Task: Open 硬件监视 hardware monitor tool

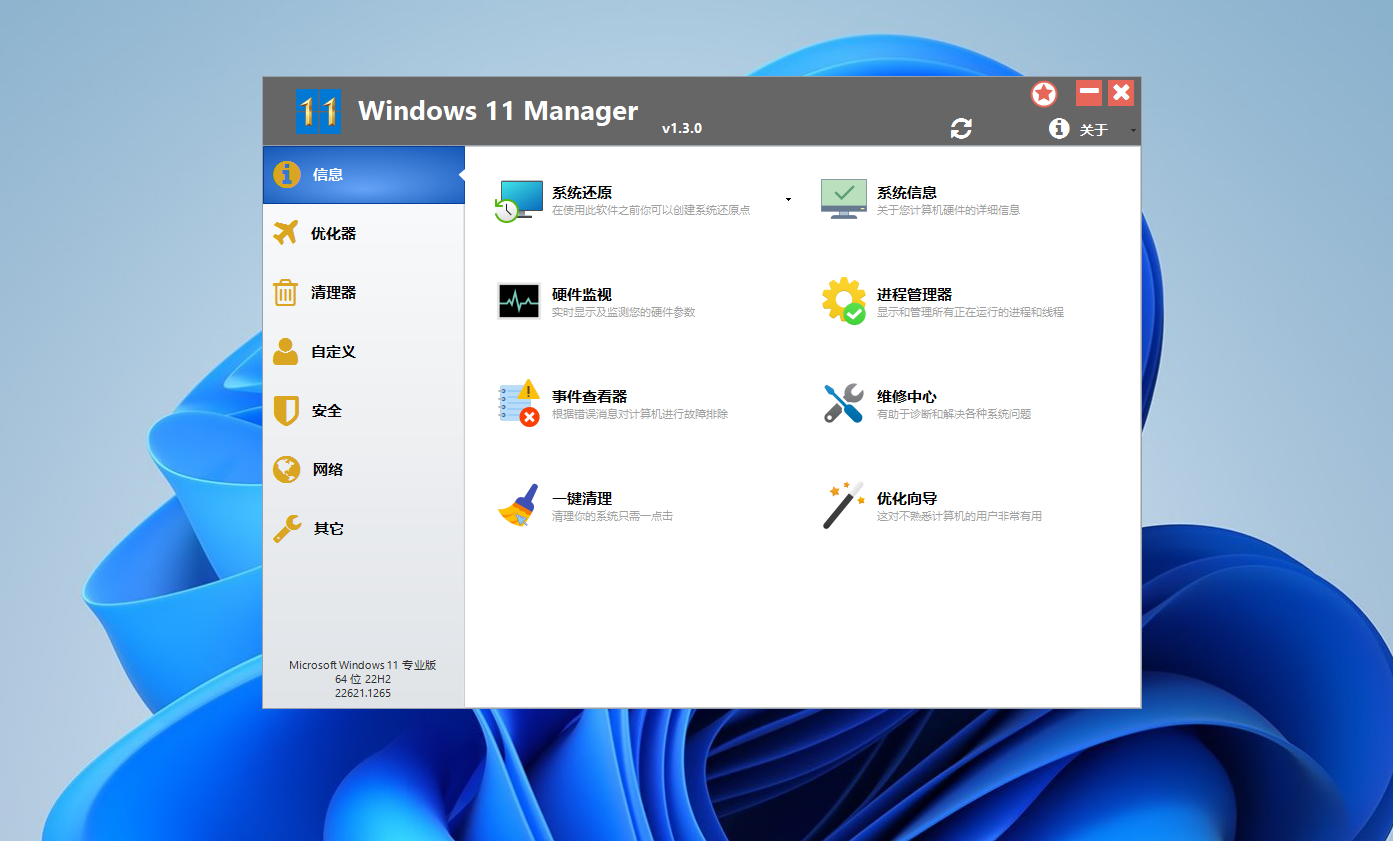Action: [x=595, y=303]
